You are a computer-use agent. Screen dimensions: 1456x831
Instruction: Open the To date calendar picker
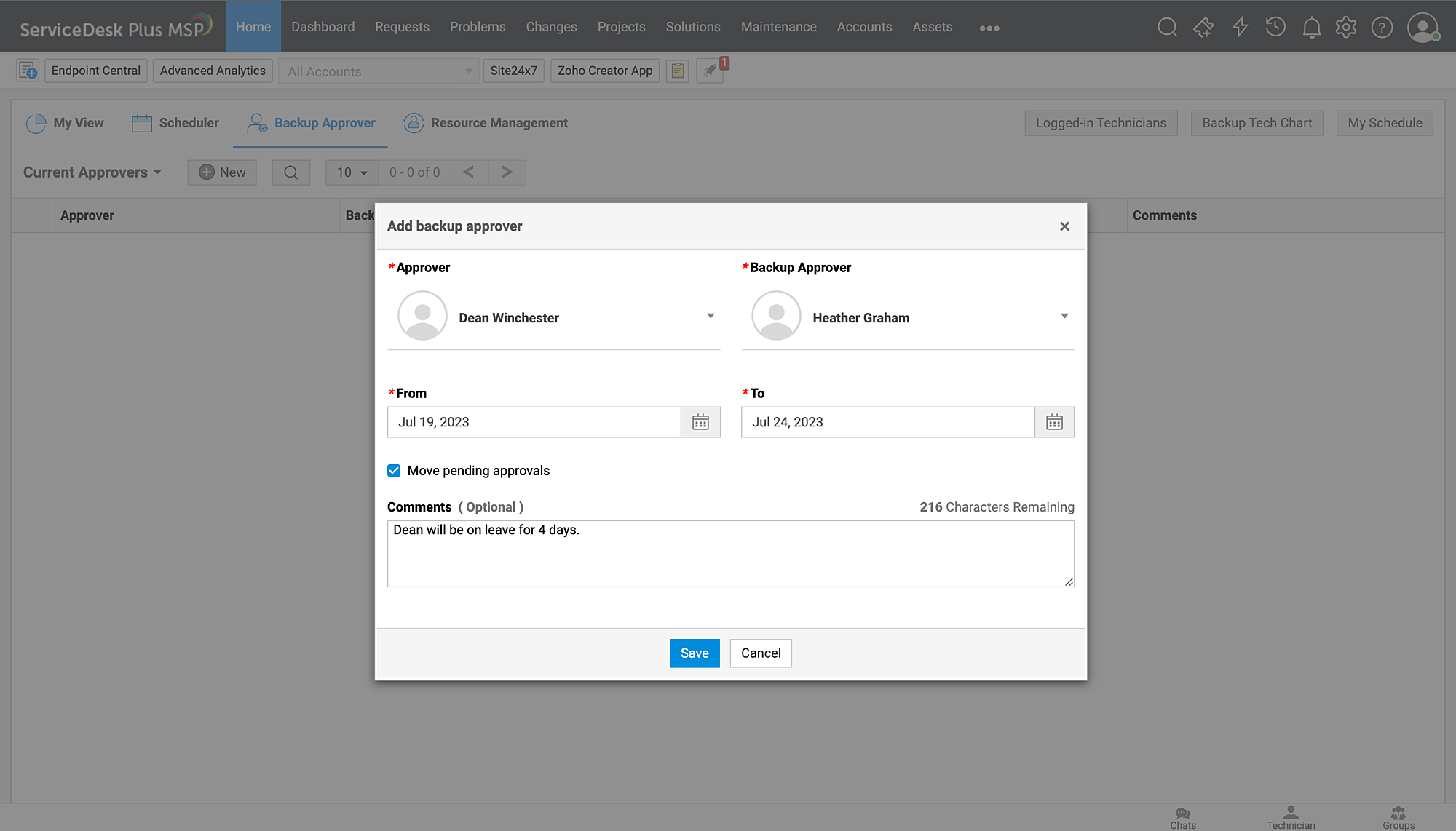click(1054, 422)
